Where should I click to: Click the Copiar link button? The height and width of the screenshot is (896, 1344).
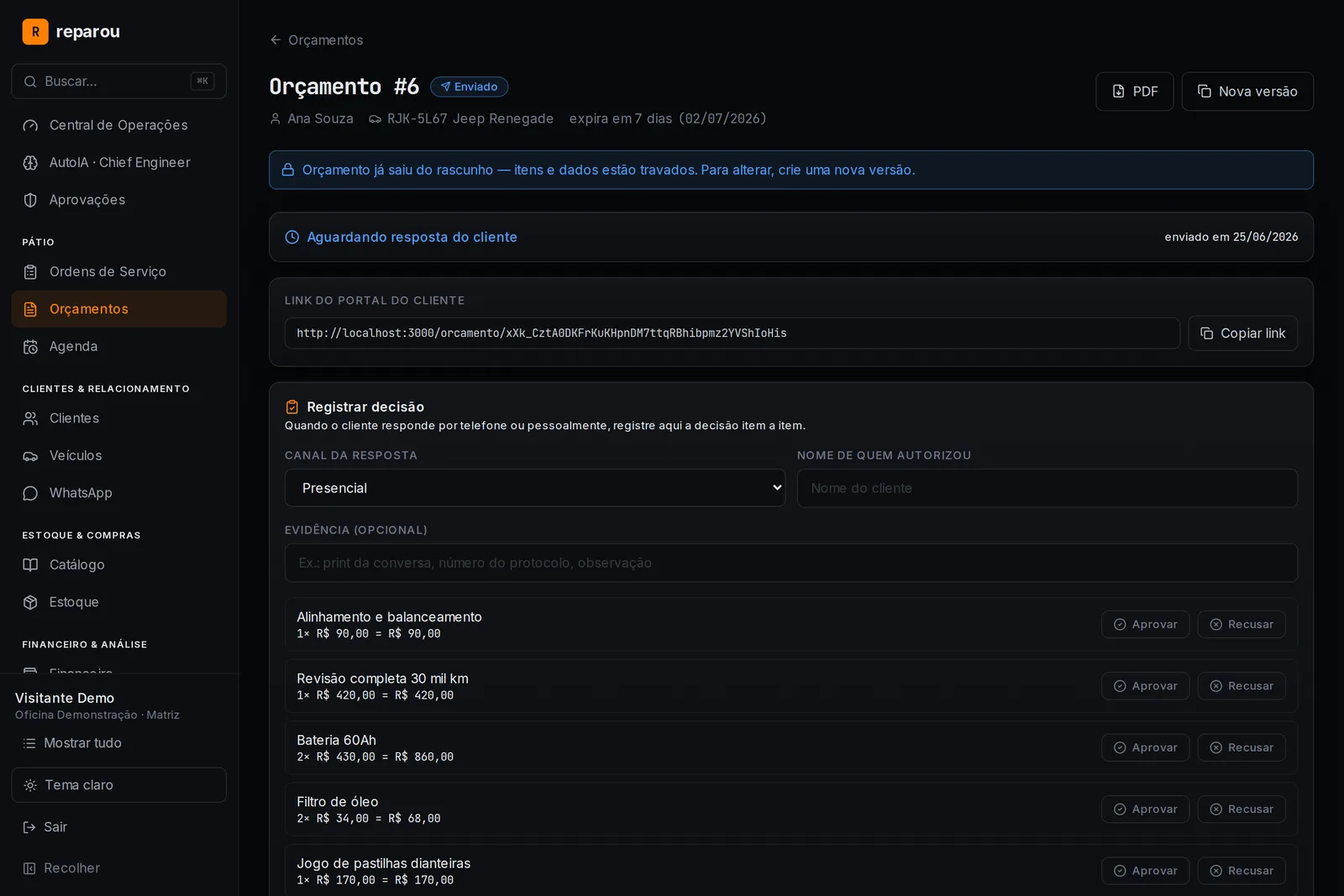point(1243,333)
